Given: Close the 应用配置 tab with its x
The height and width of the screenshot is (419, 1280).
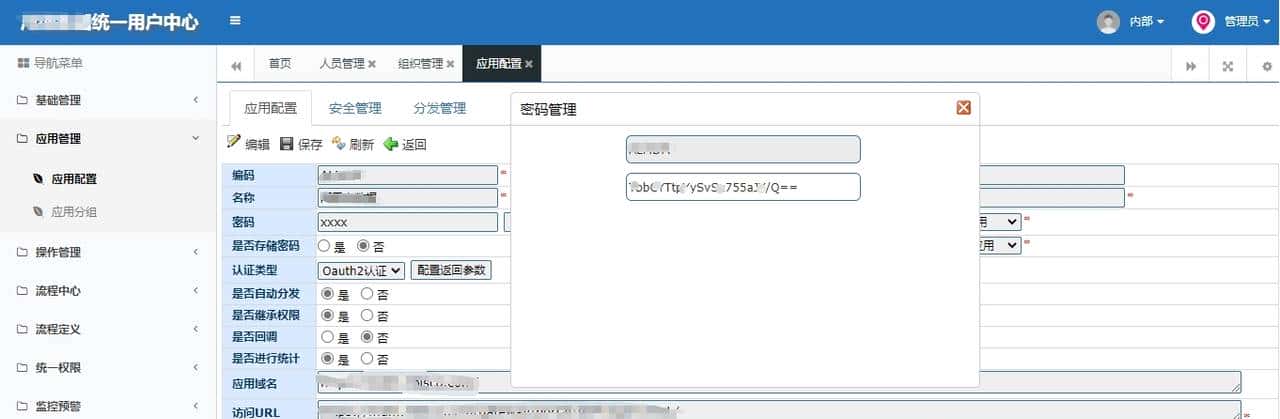Looking at the screenshot, I should 529,64.
